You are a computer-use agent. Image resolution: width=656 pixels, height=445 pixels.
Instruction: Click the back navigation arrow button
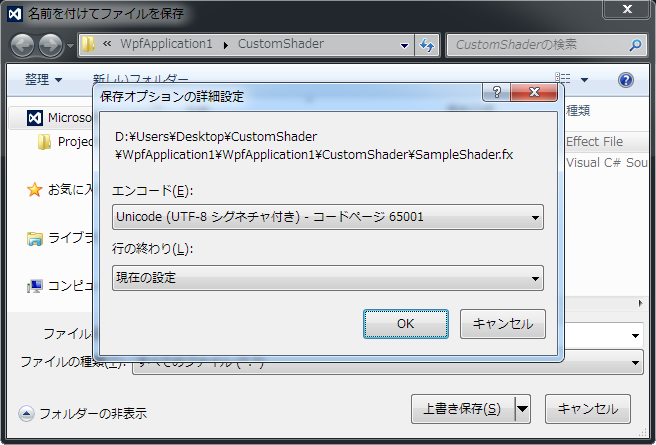23,45
